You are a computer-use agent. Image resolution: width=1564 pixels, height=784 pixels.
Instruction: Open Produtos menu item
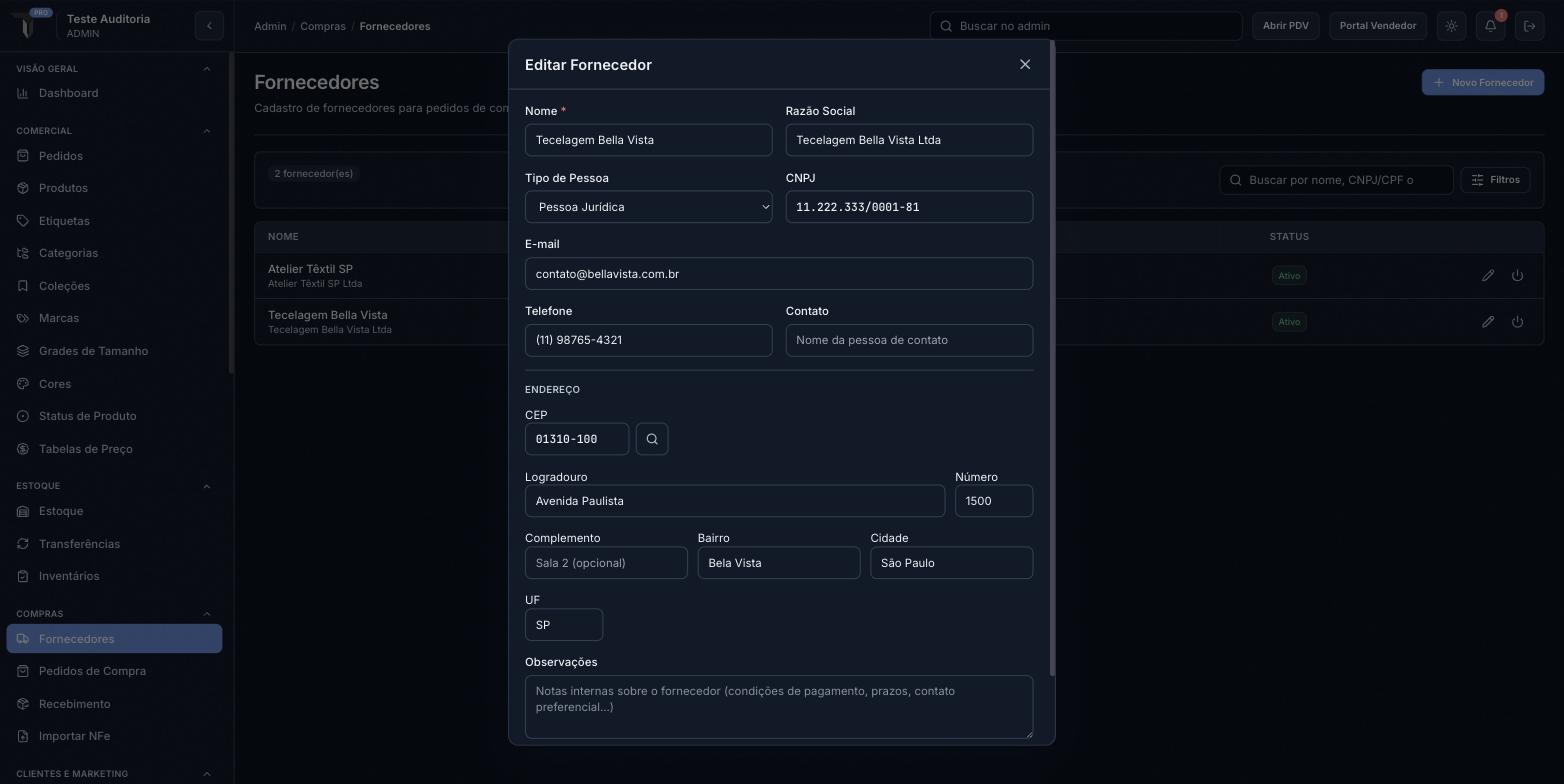point(114,188)
